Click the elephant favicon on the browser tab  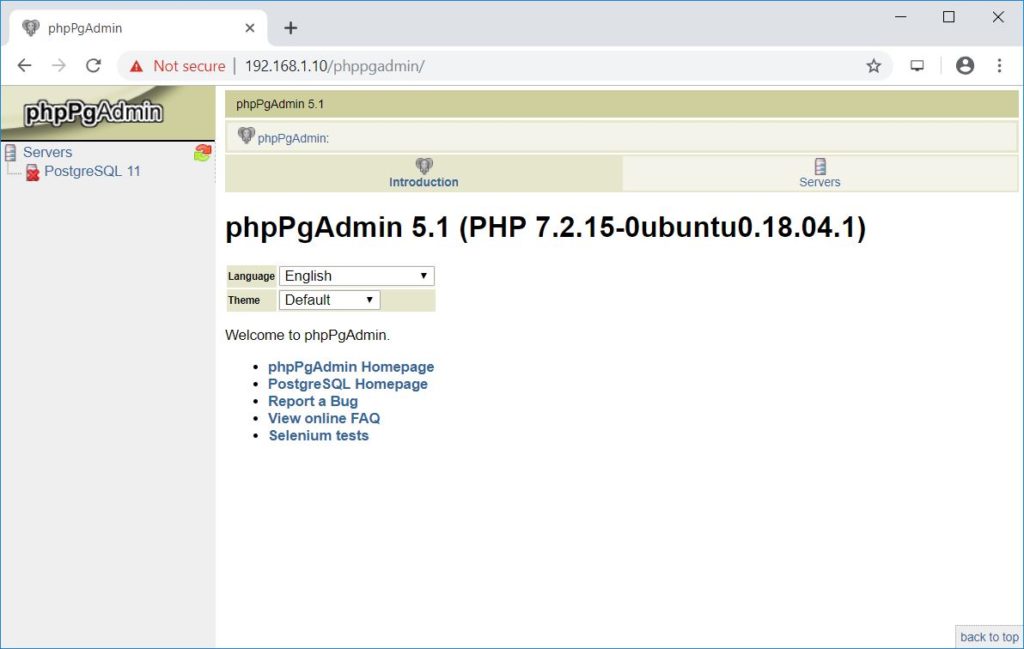31,27
